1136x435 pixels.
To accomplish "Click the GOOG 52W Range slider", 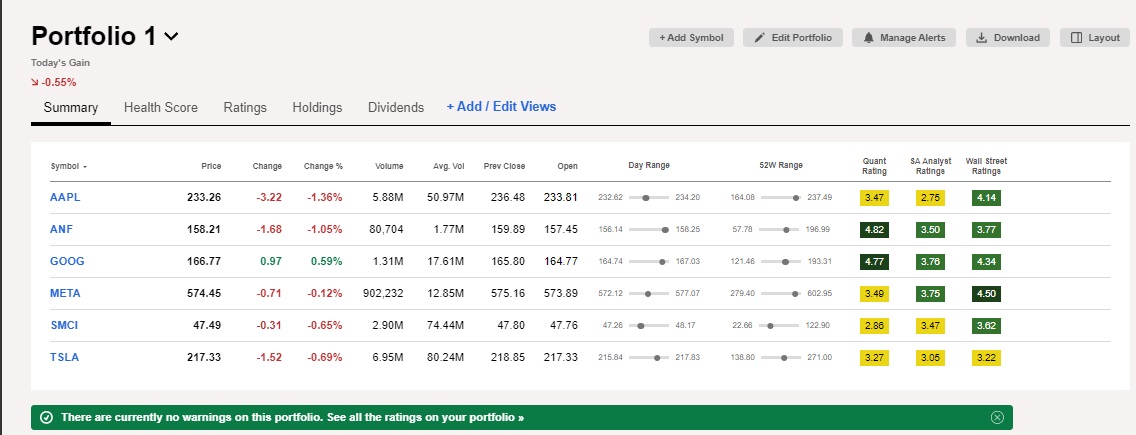I will coord(781,262).
